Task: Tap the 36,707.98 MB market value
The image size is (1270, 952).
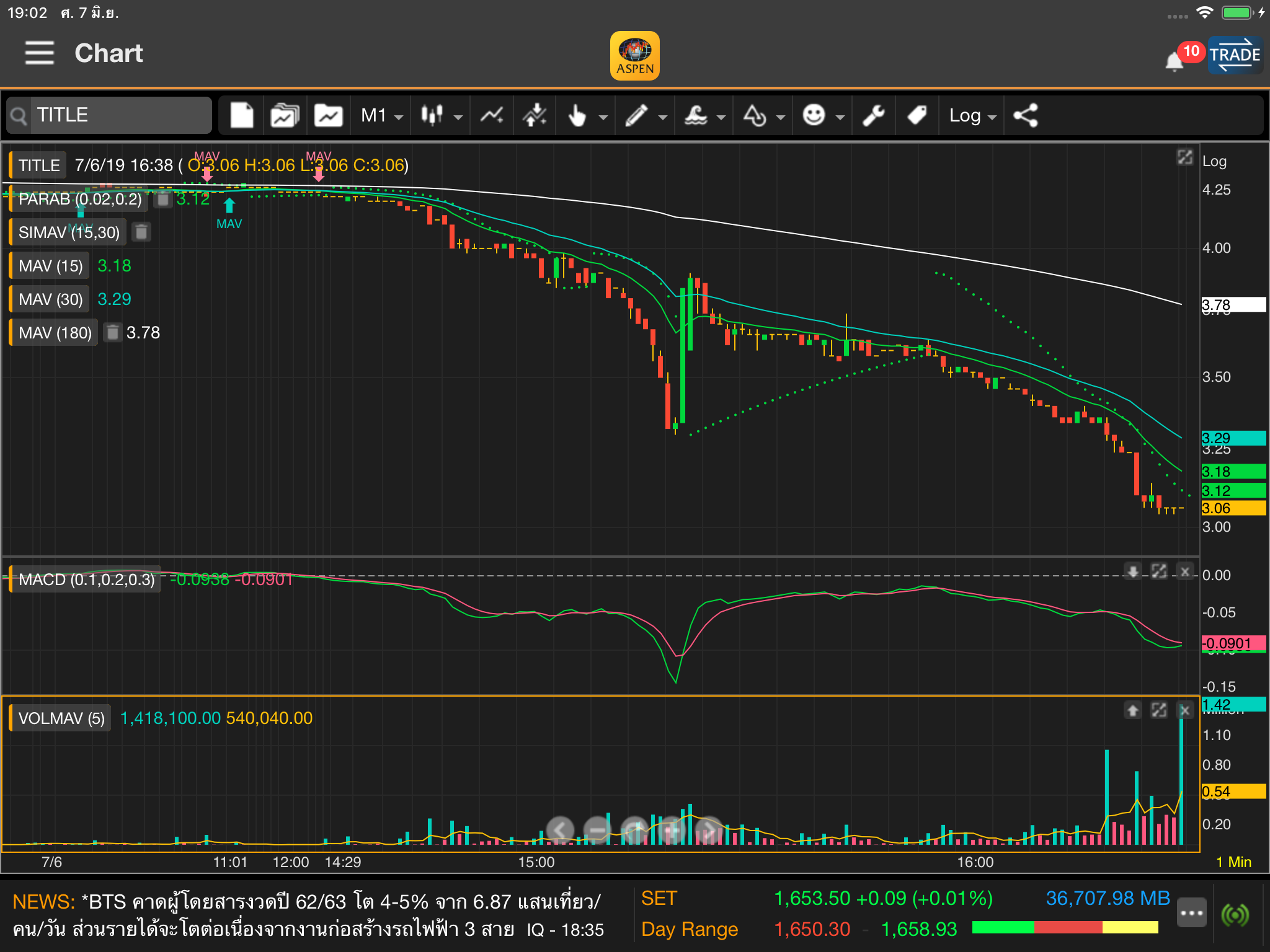Action: click(x=1108, y=899)
